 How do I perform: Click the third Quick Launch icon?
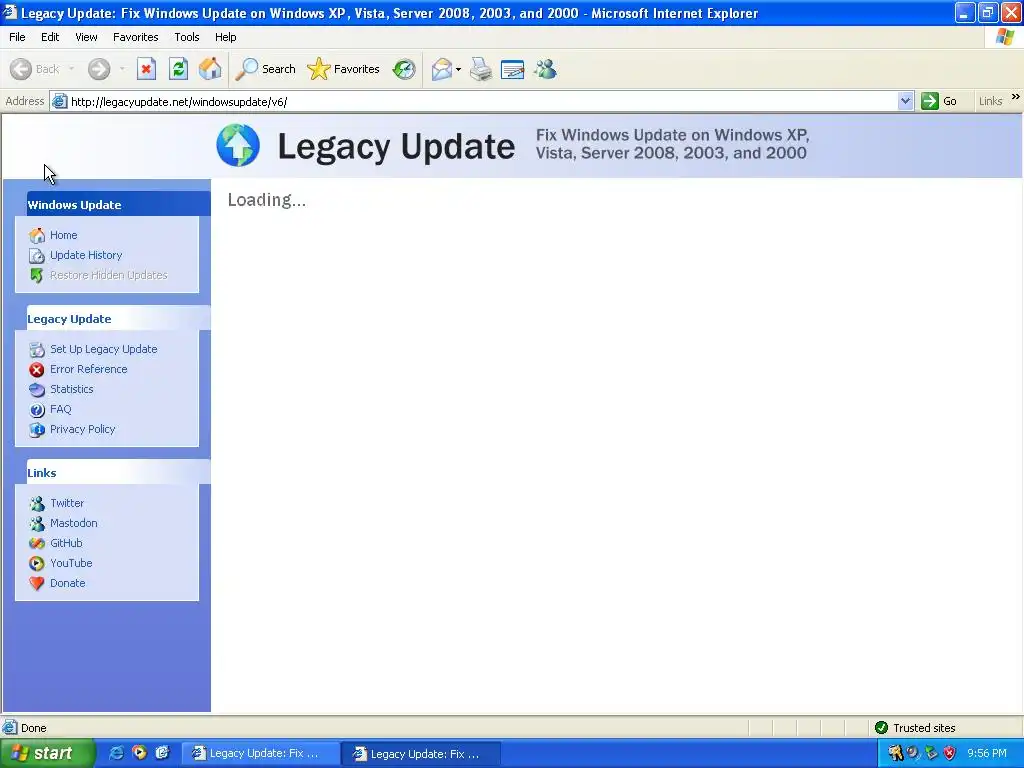[x=162, y=753]
